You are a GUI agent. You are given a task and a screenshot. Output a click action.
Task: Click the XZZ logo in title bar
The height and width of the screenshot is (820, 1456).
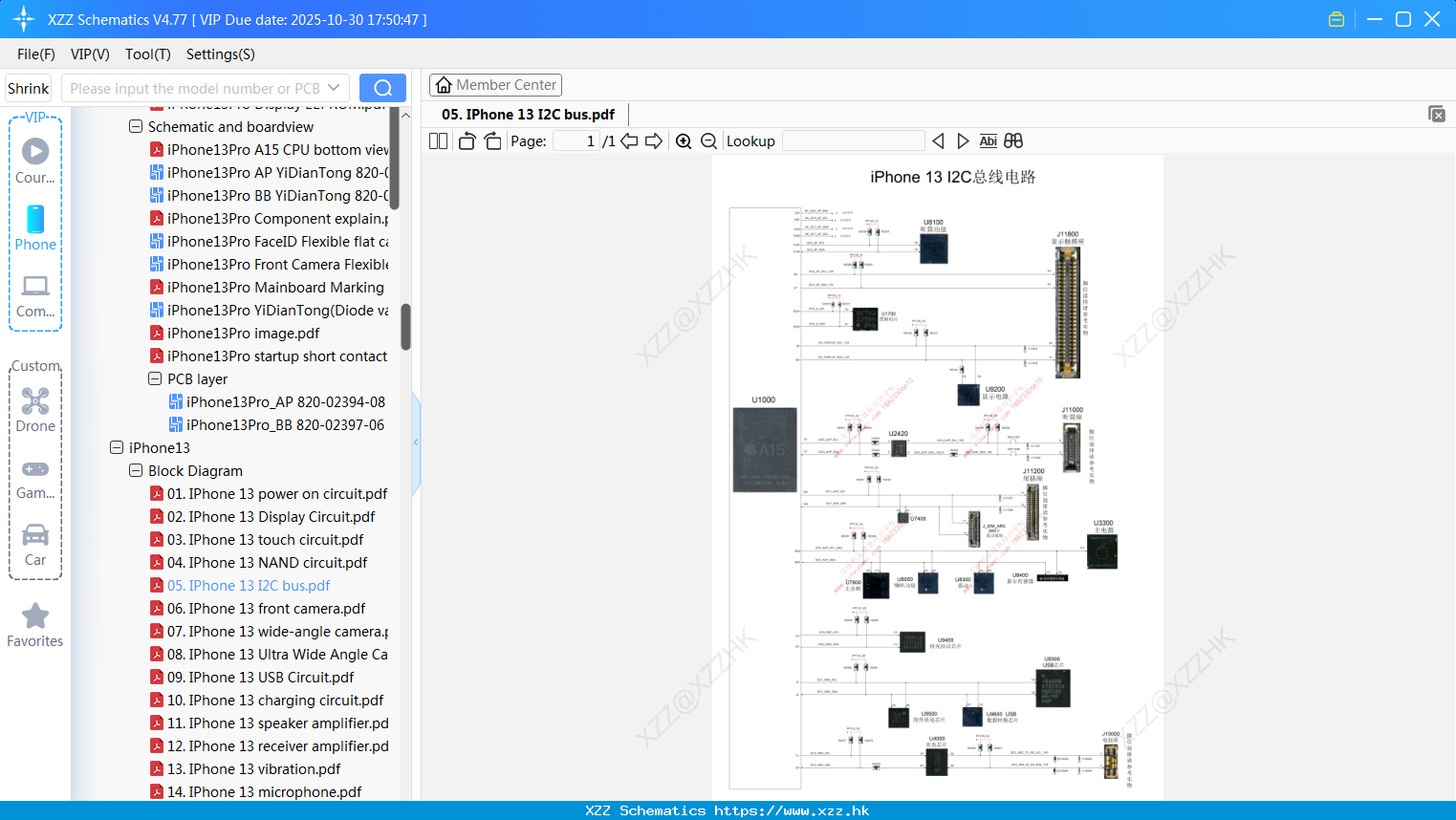[23, 19]
